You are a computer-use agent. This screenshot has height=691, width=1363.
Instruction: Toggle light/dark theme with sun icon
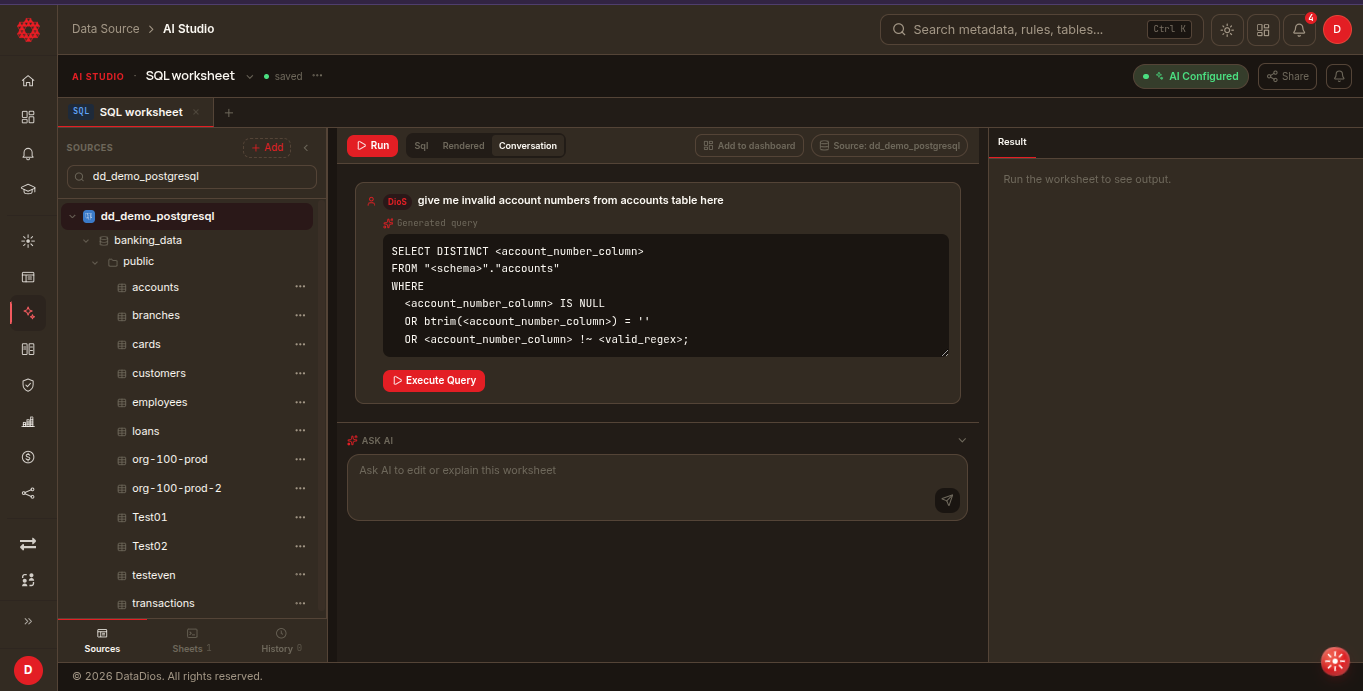point(1227,30)
